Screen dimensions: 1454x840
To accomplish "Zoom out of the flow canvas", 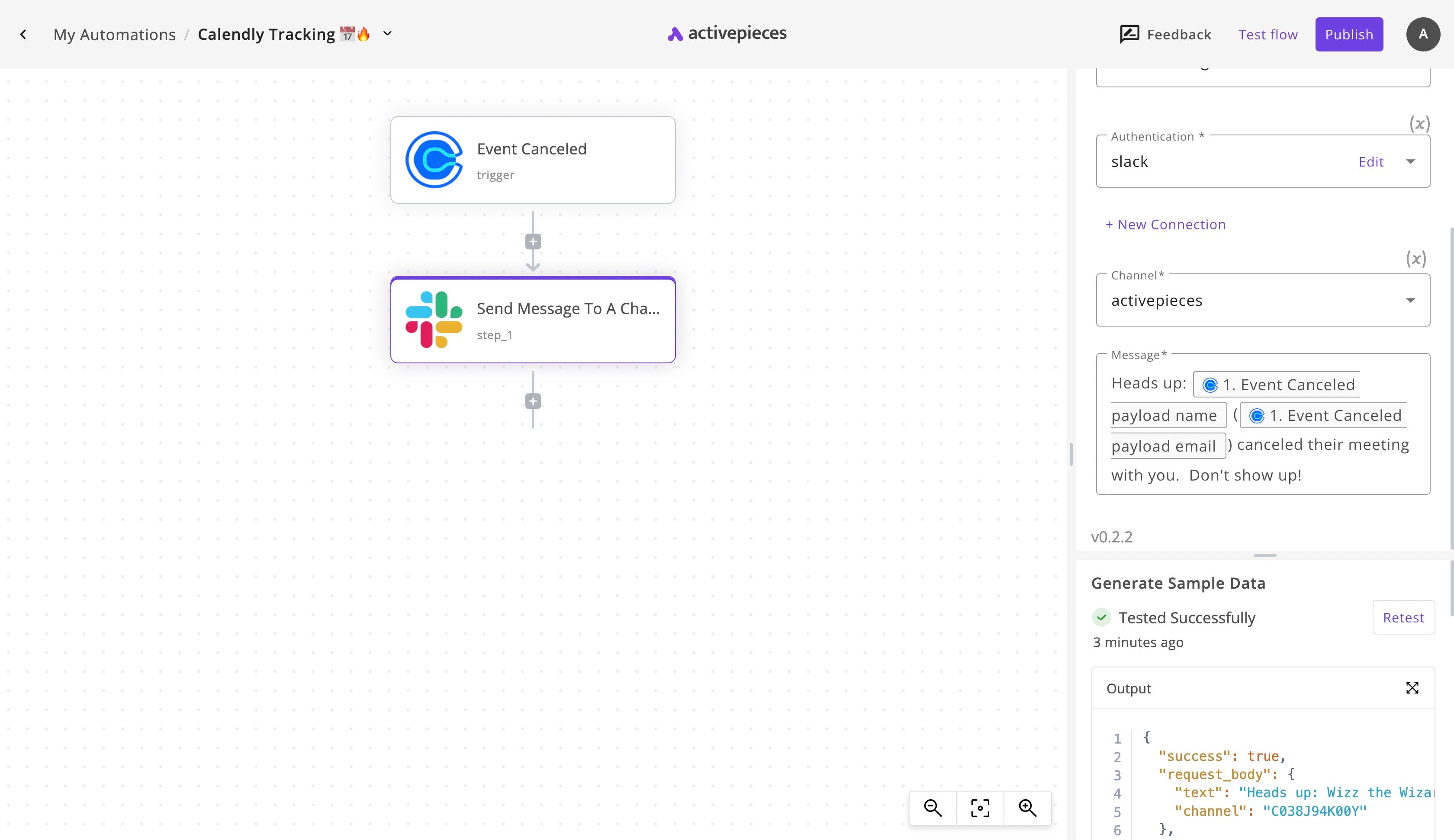I will (x=933, y=808).
